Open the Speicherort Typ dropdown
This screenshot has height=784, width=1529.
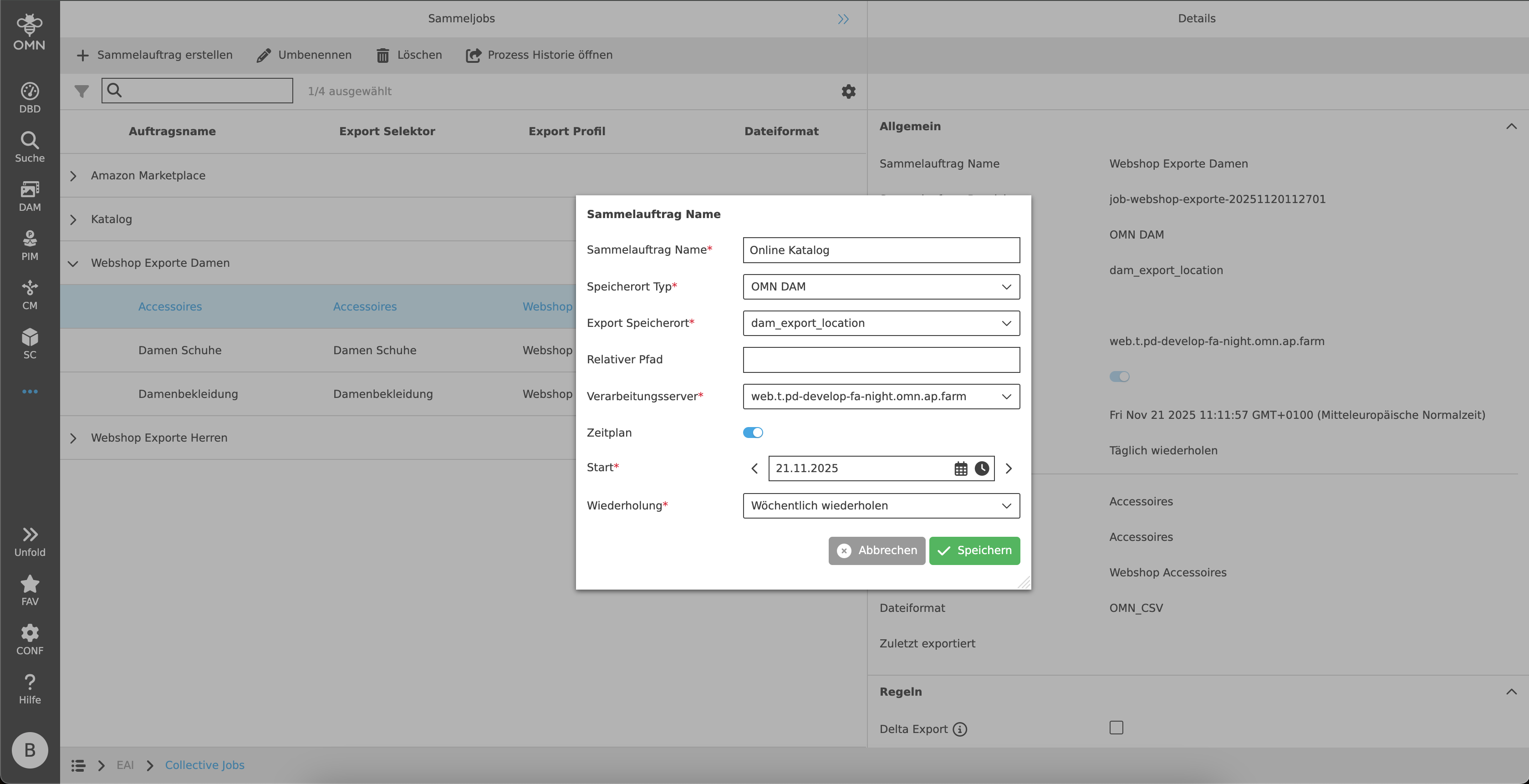pyautogui.click(x=881, y=287)
